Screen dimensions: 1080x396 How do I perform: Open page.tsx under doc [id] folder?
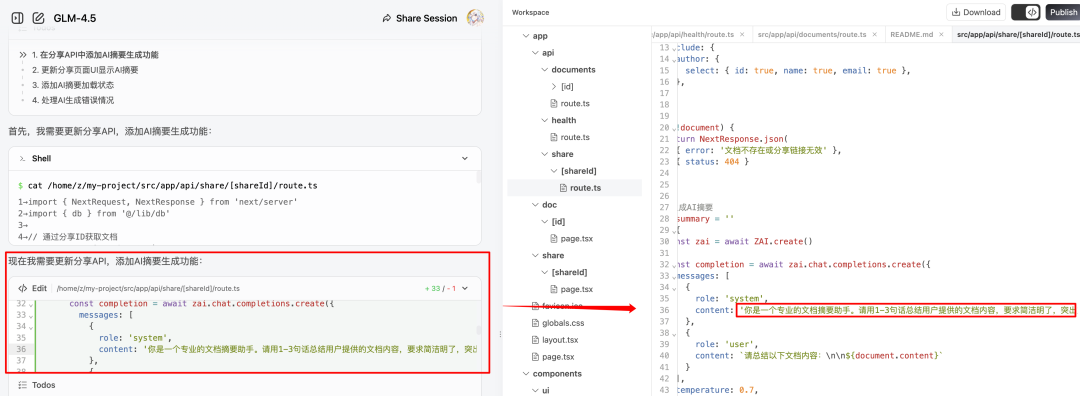pyautogui.click(x=572, y=238)
